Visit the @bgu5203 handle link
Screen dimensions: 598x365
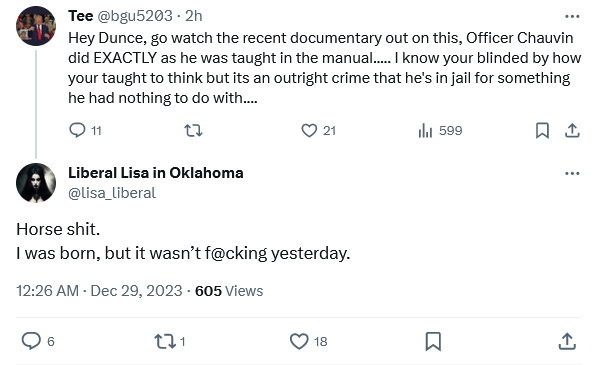pyautogui.click(x=135, y=16)
